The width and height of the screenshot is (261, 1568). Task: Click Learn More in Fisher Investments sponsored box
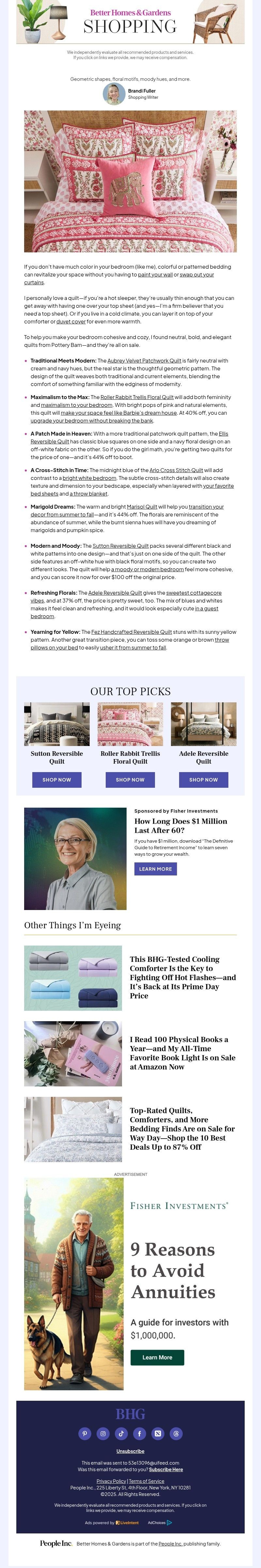click(155, 869)
